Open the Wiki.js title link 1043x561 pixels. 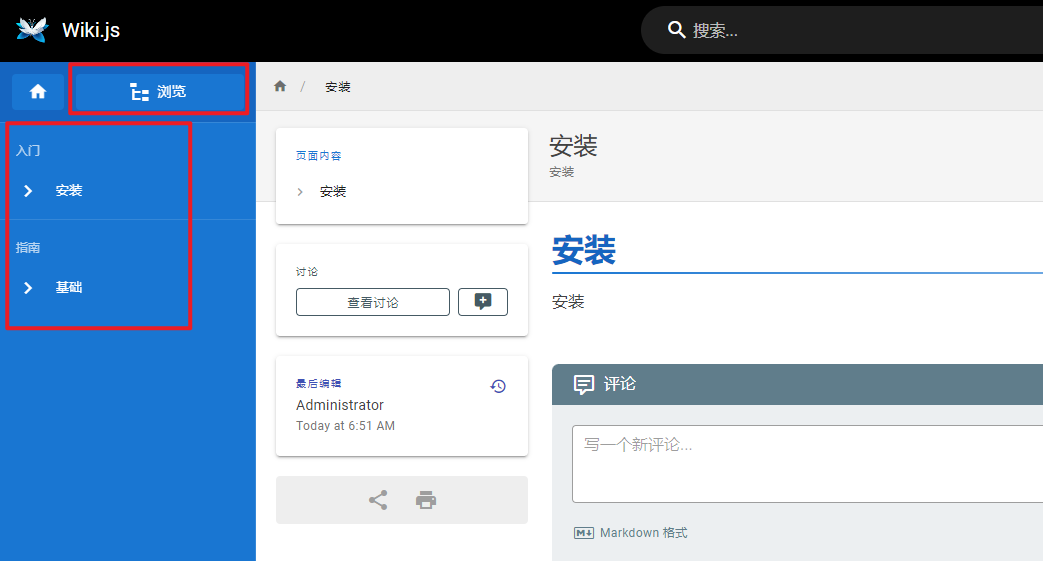[91, 30]
